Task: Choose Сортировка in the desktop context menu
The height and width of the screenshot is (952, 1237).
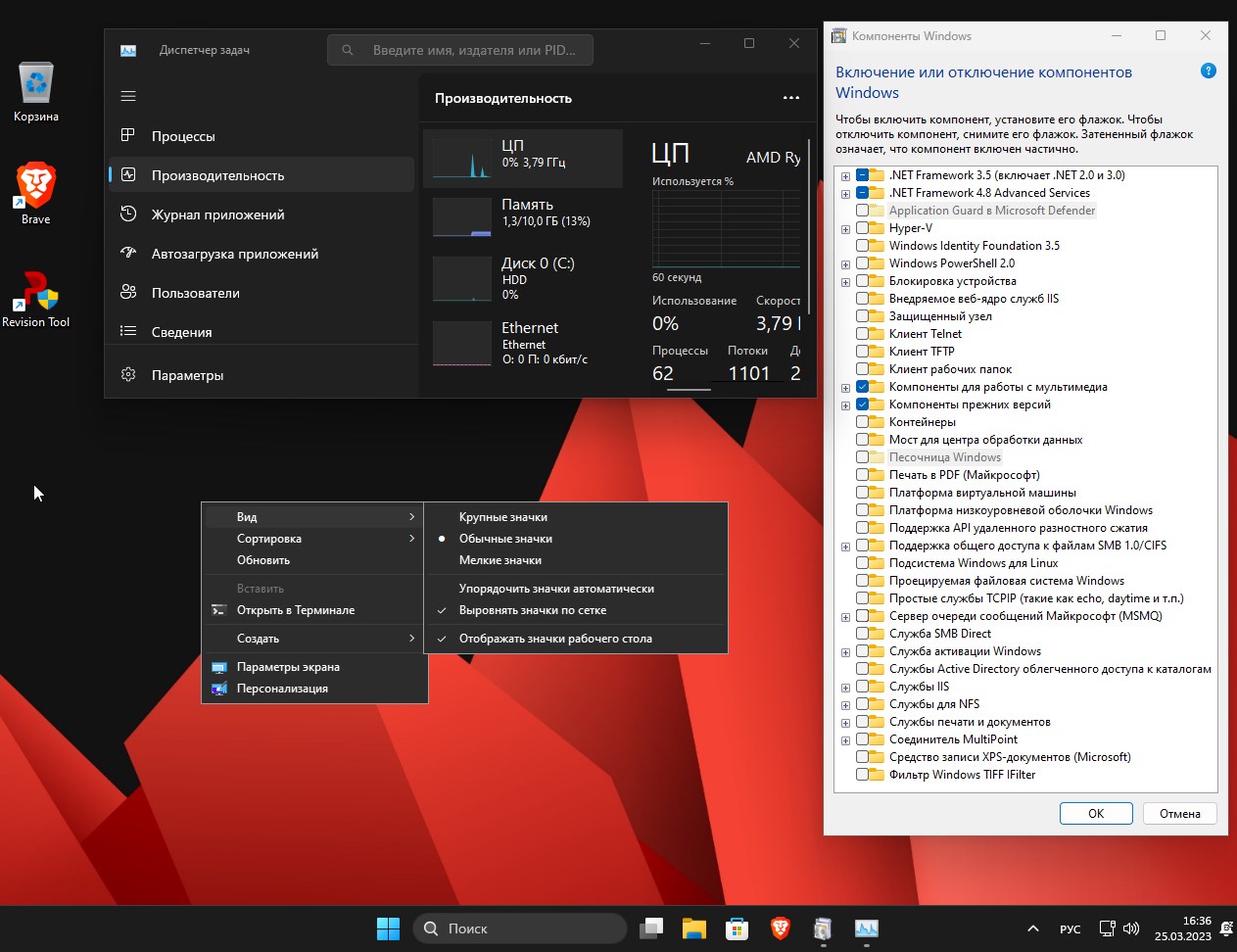Action: (x=314, y=539)
